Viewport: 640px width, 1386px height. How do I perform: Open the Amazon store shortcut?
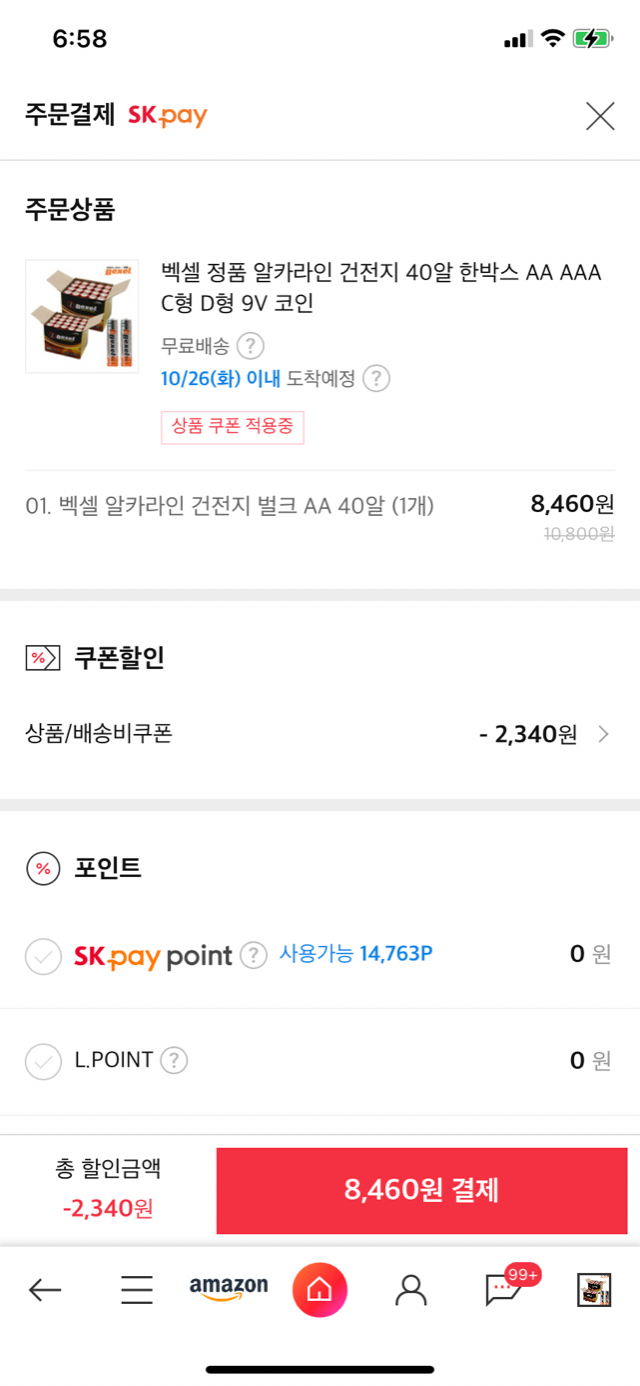[229, 1289]
